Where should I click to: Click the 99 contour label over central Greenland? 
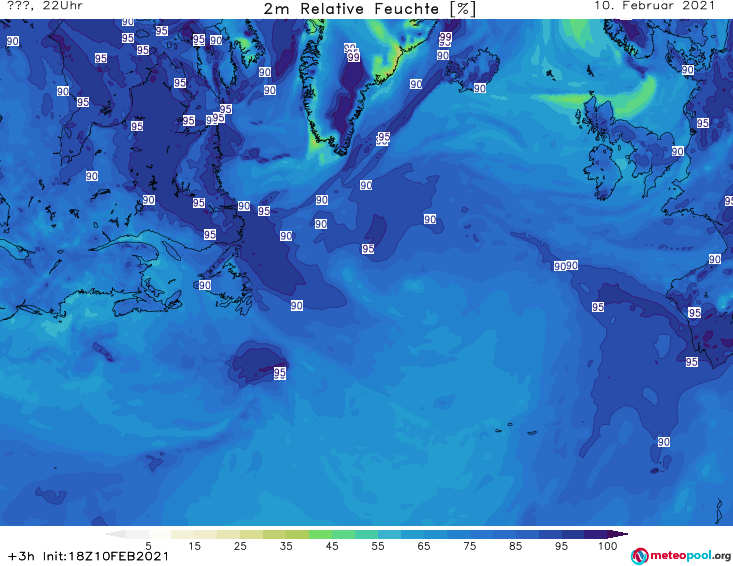point(353,57)
